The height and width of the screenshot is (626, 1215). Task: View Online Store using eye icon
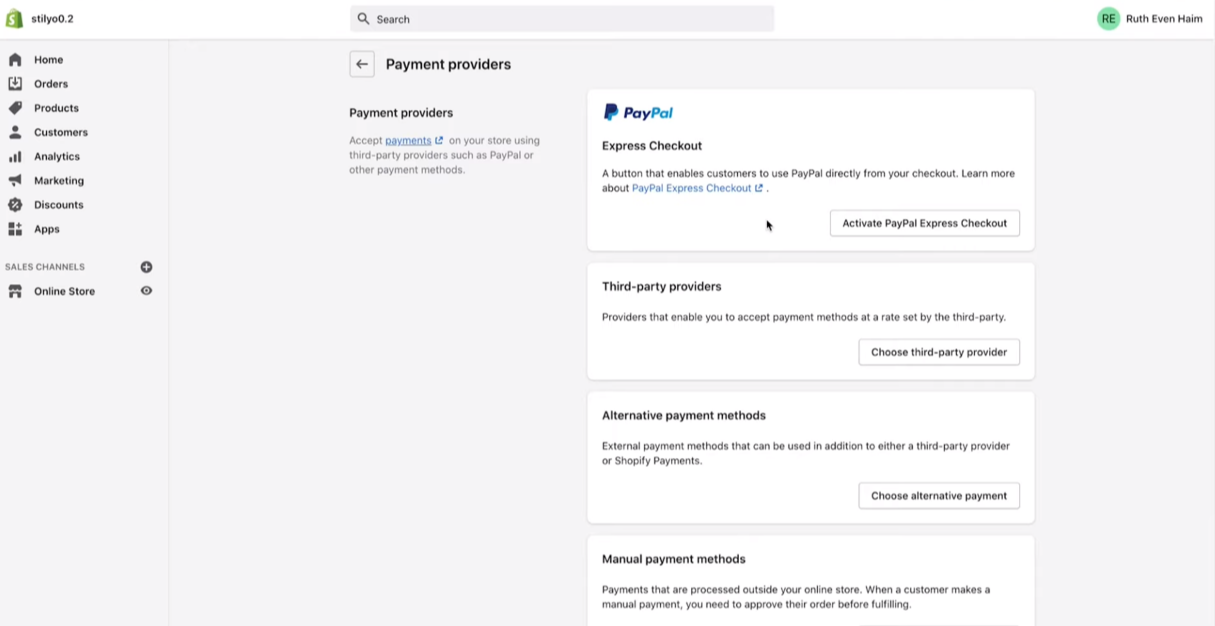[146, 291]
